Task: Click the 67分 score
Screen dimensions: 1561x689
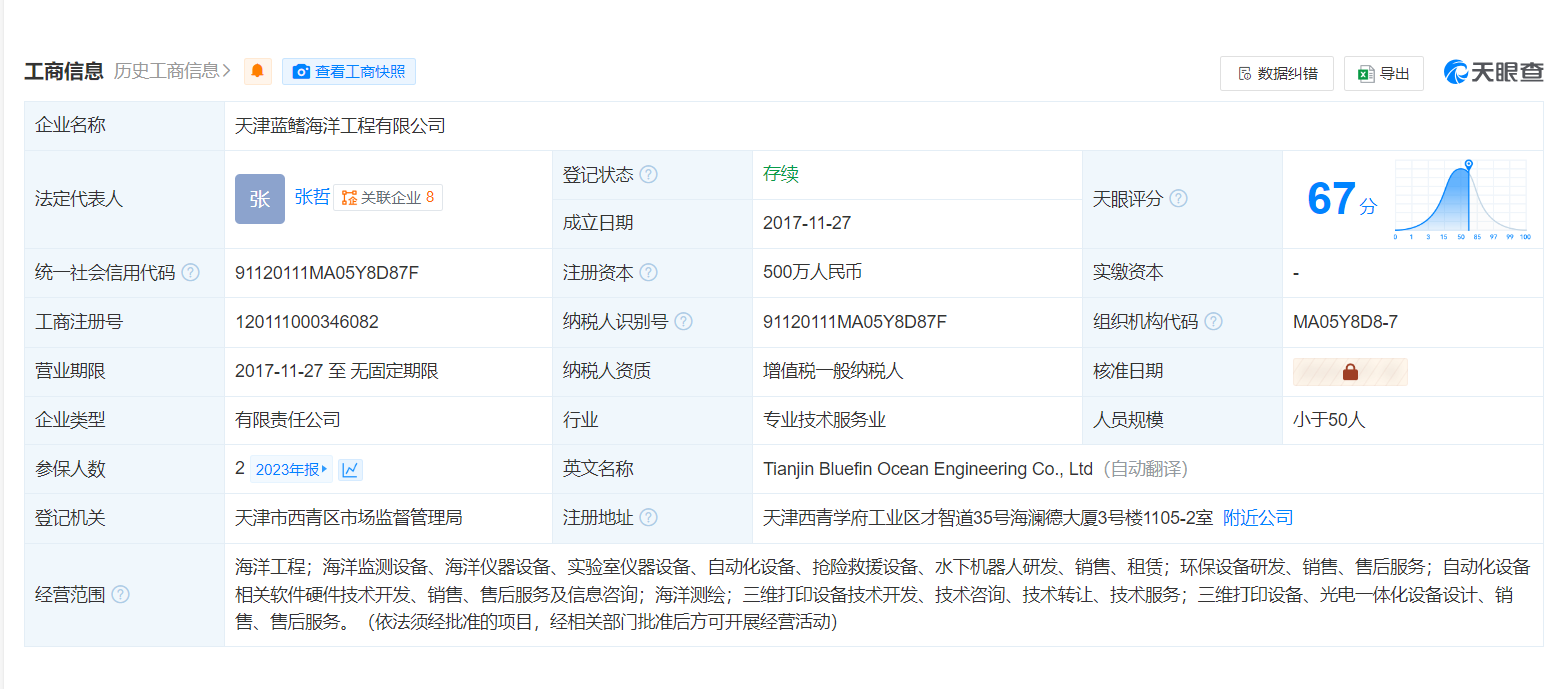Action: 1342,199
